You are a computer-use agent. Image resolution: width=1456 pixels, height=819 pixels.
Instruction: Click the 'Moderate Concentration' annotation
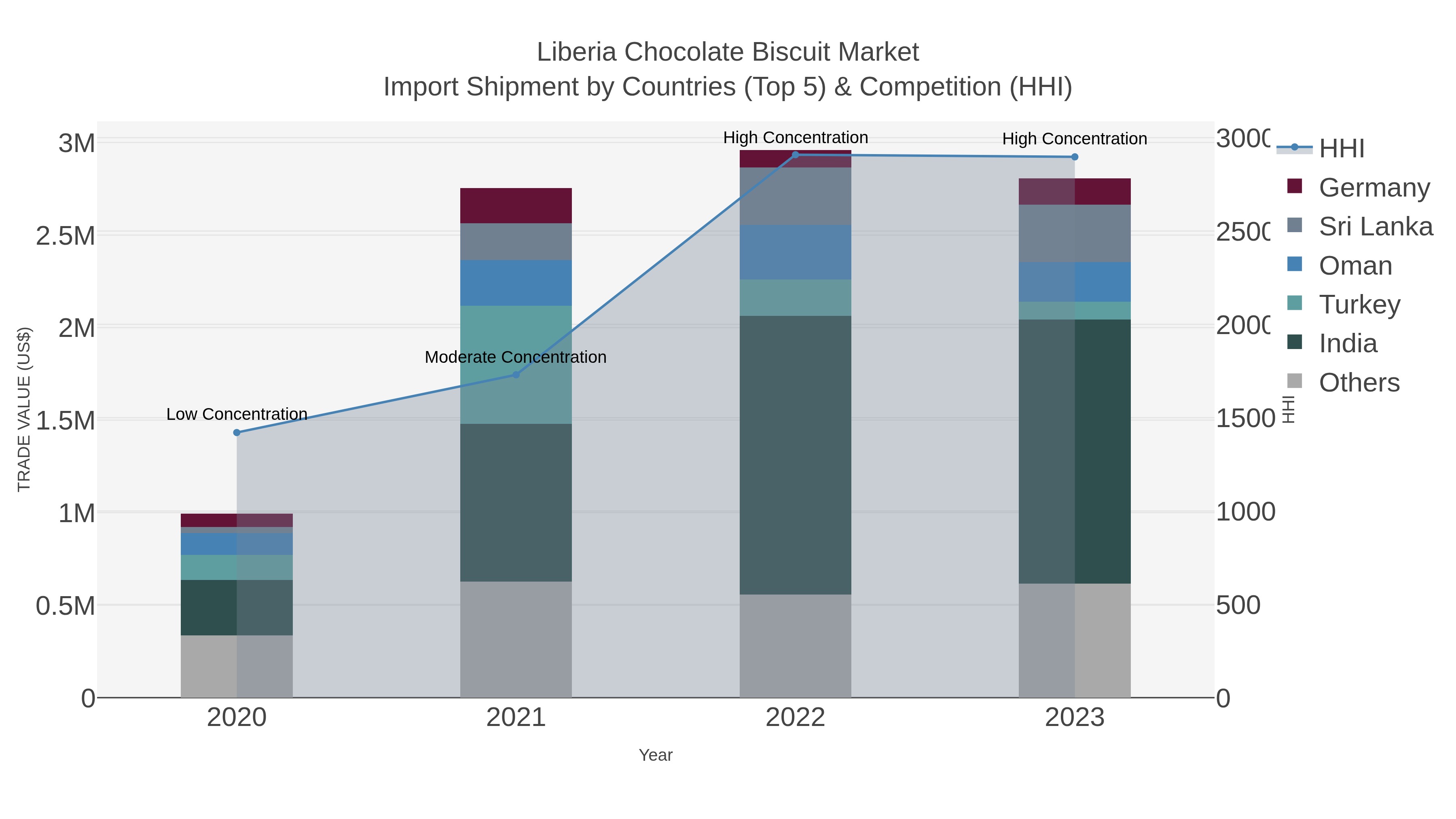(x=516, y=357)
